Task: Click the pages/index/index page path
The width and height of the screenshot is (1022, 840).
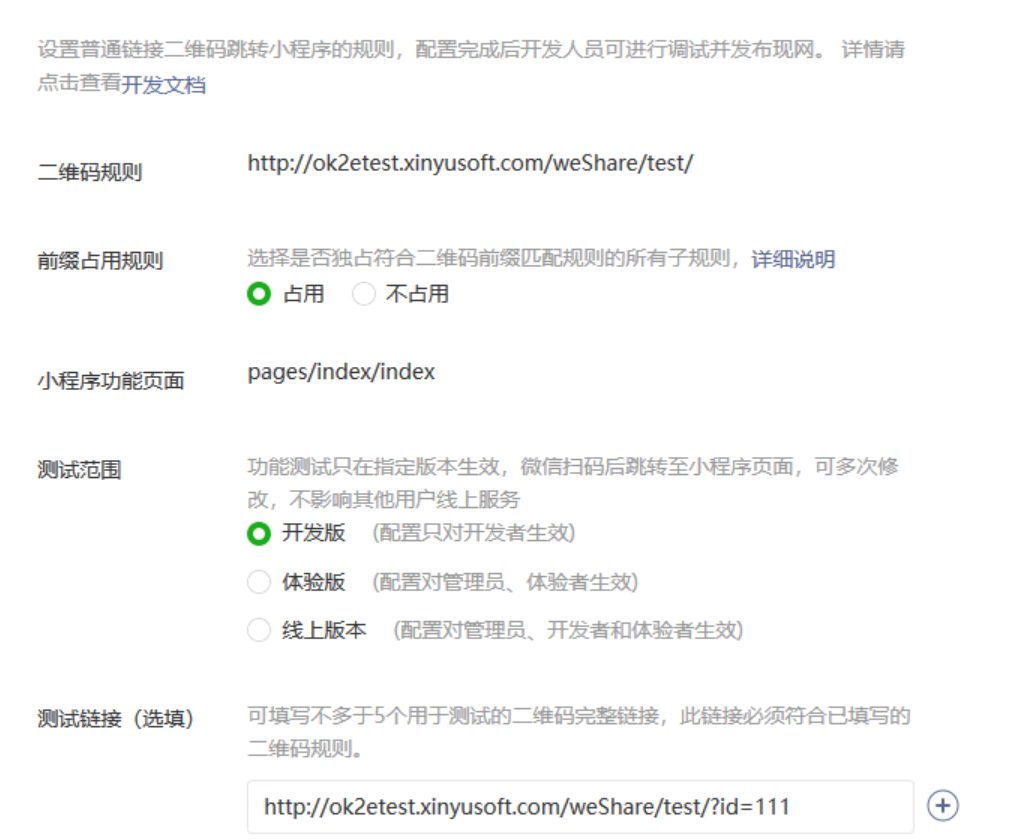Action: (341, 372)
